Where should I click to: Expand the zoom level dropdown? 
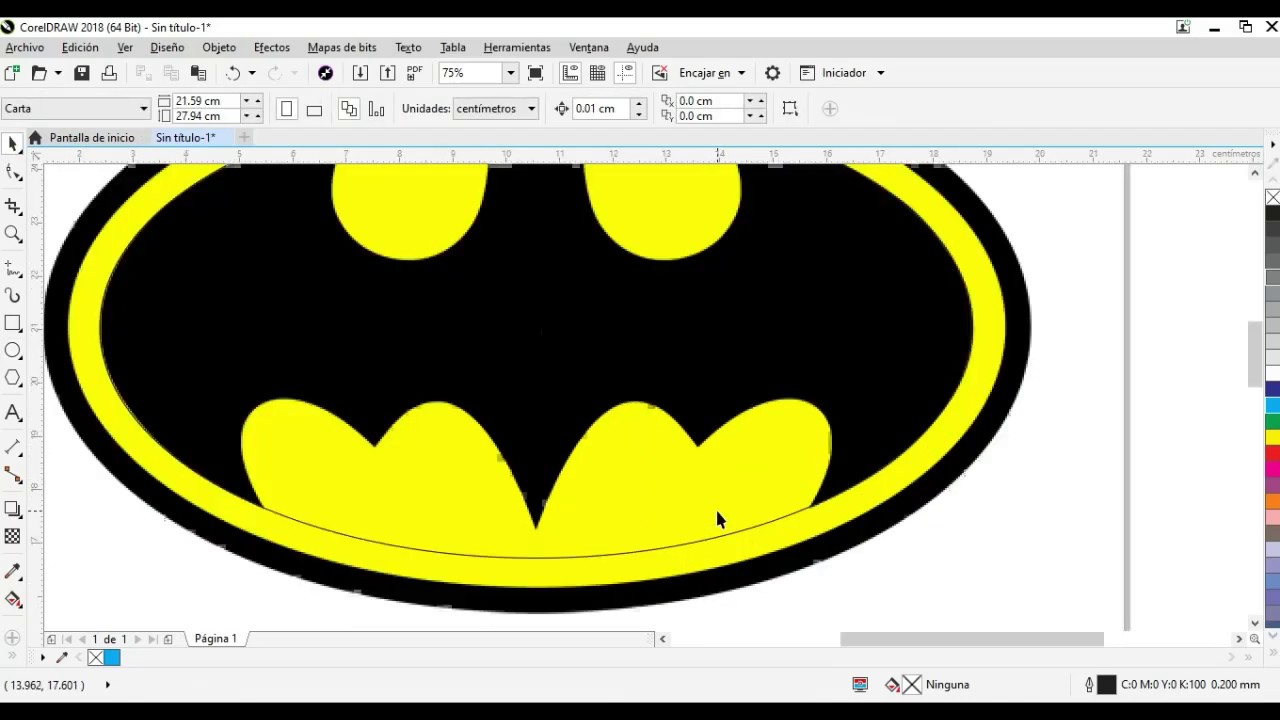point(510,73)
